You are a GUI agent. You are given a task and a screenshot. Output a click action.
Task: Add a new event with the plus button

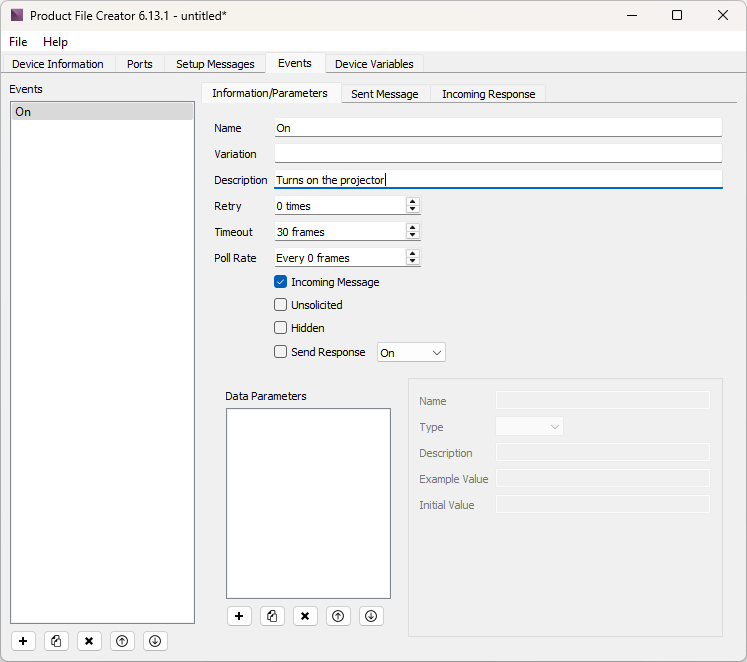(x=24, y=641)
